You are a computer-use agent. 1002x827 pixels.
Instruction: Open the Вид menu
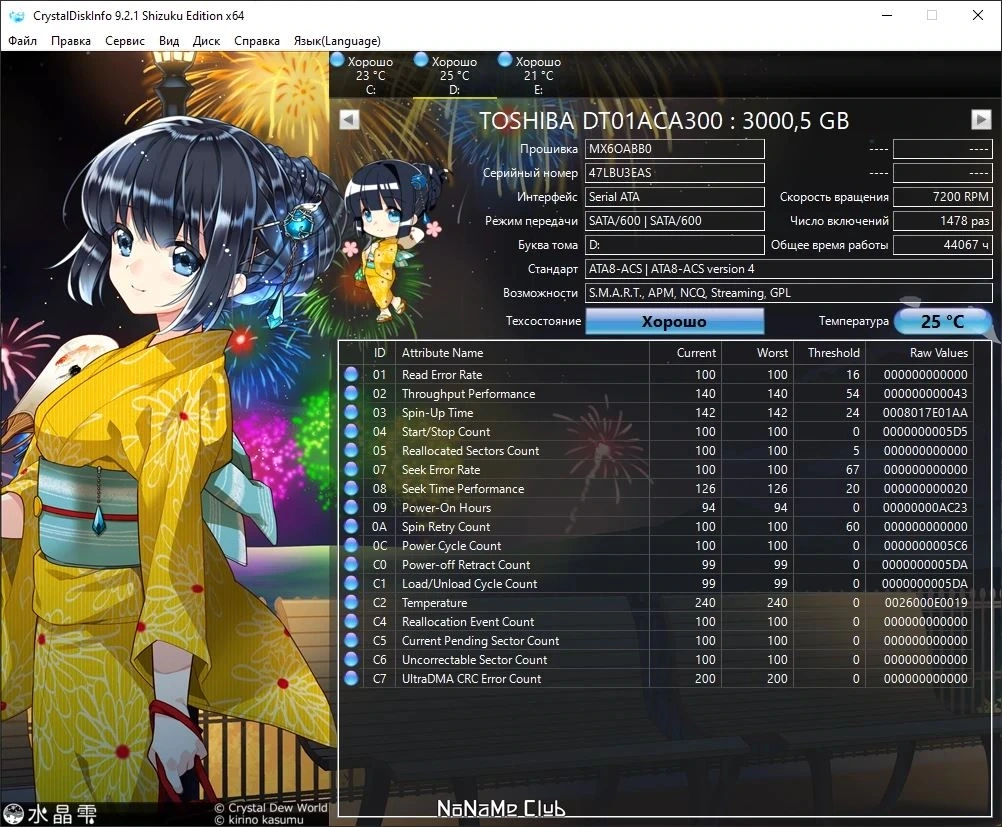169,41
